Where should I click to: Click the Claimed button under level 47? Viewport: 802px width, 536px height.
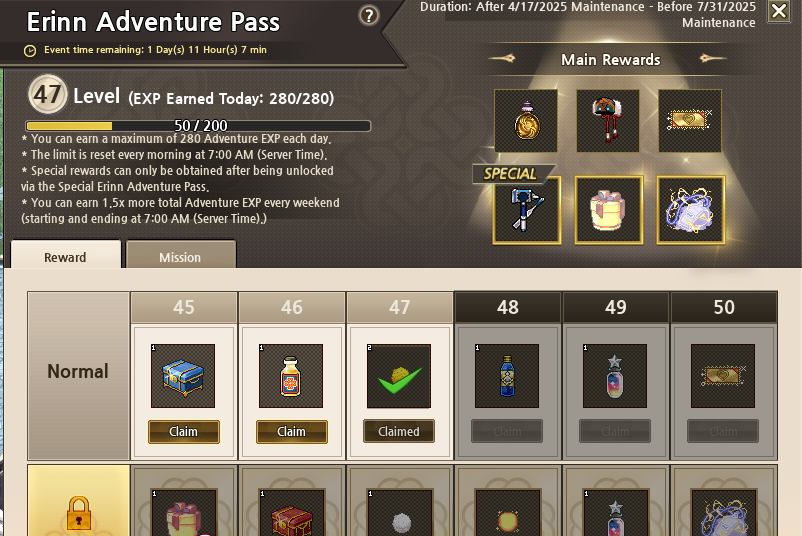pos(399,431)
